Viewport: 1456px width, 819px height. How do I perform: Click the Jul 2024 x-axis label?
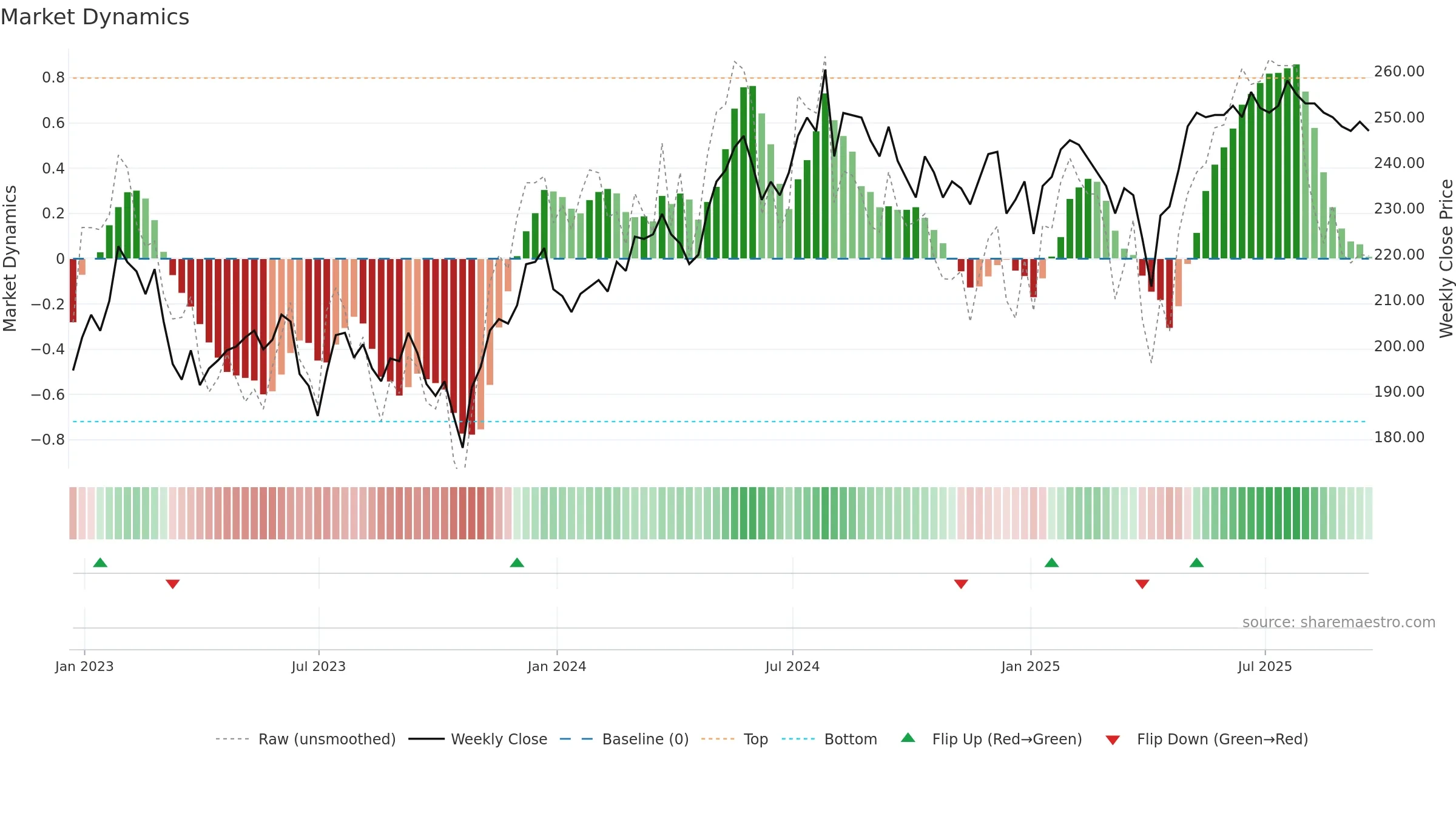(792, 666)
